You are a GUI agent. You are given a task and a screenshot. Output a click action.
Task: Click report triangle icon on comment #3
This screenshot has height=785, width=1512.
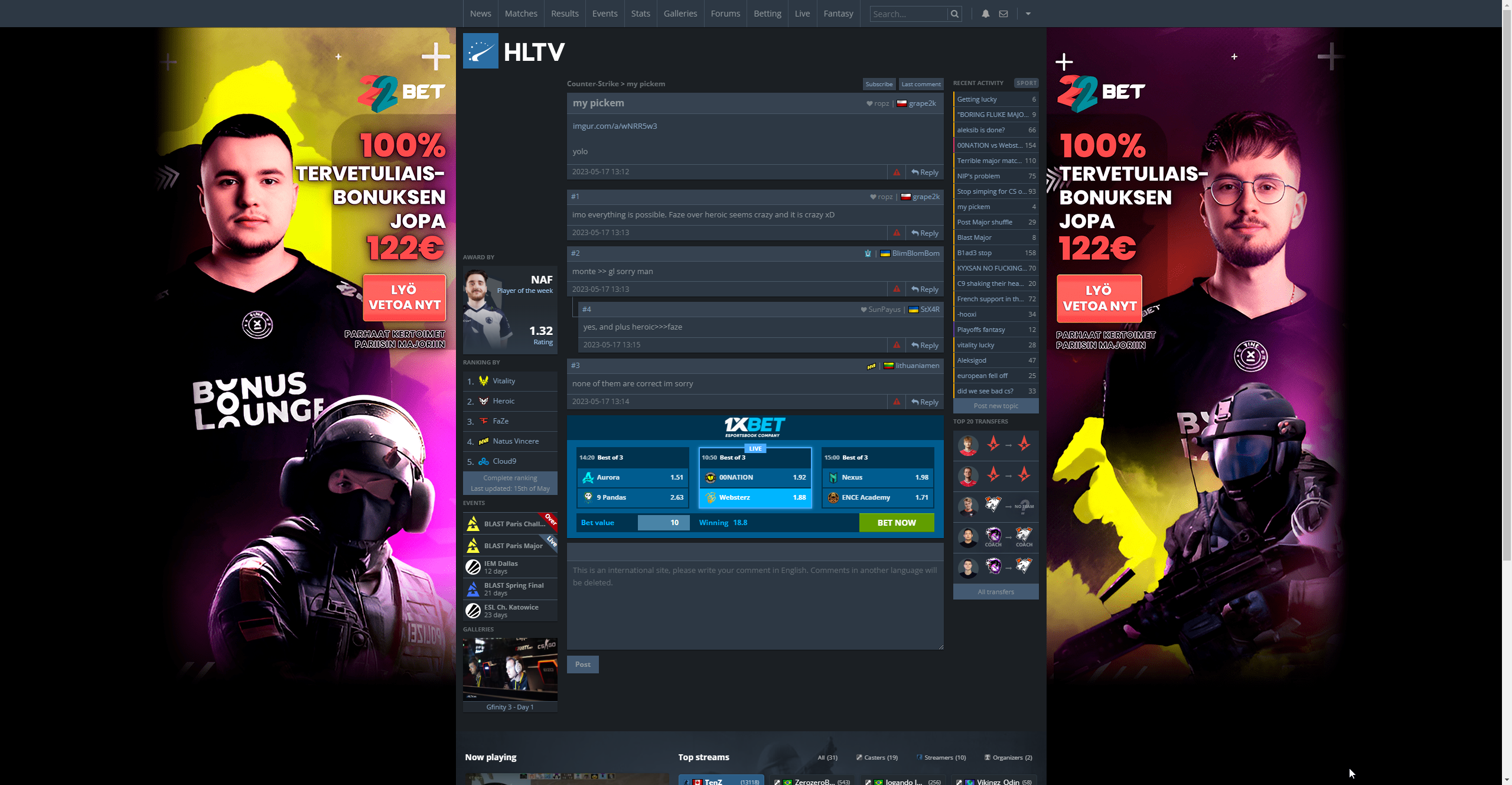pyautogui.click(x=897, y=402)
